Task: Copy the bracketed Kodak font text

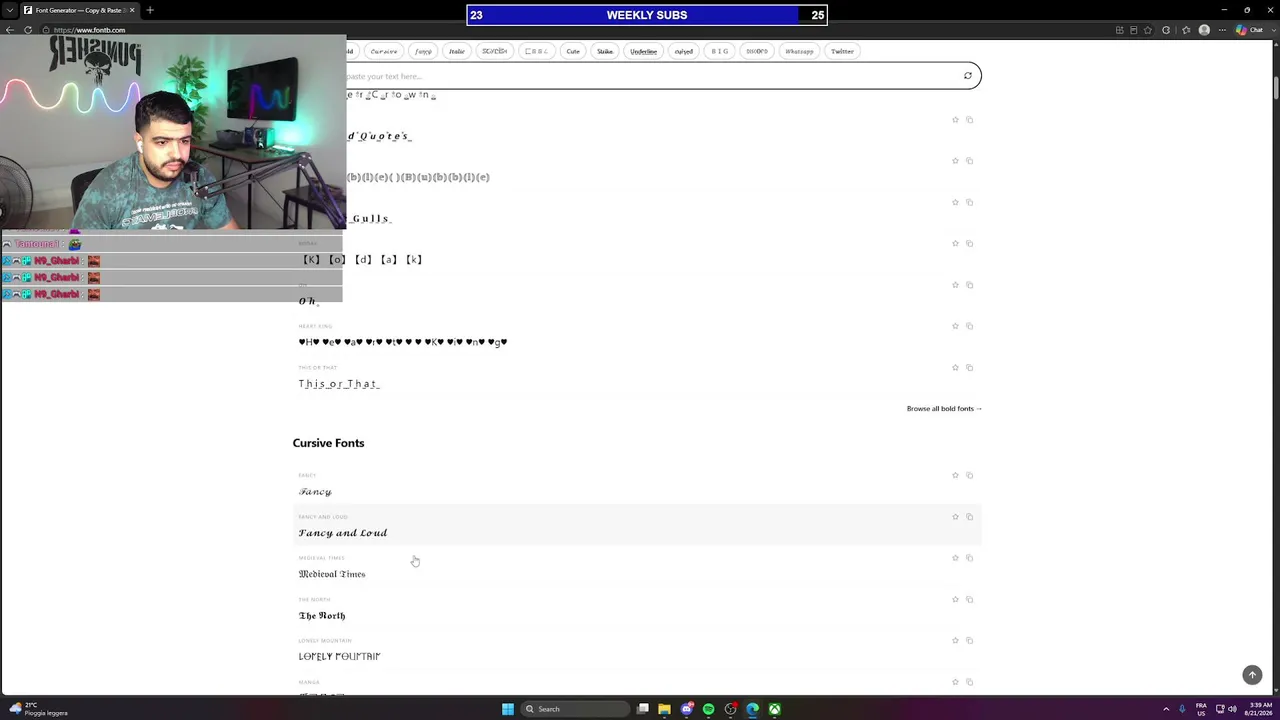Action: (969, 243)
